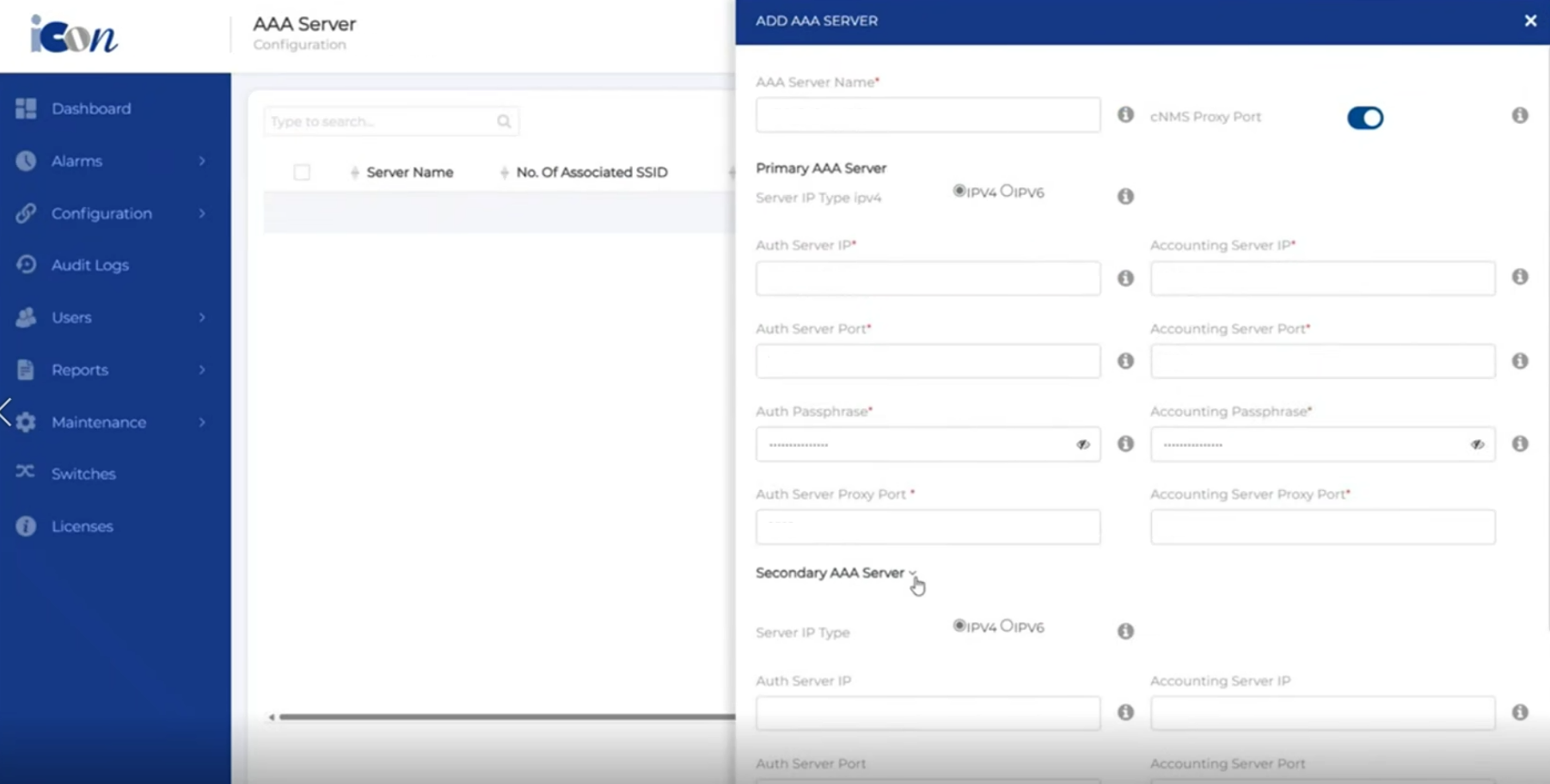Click info icon beside AAA Server Name
This screenshot has width=1550, height=784.
tap(1125, 115)
